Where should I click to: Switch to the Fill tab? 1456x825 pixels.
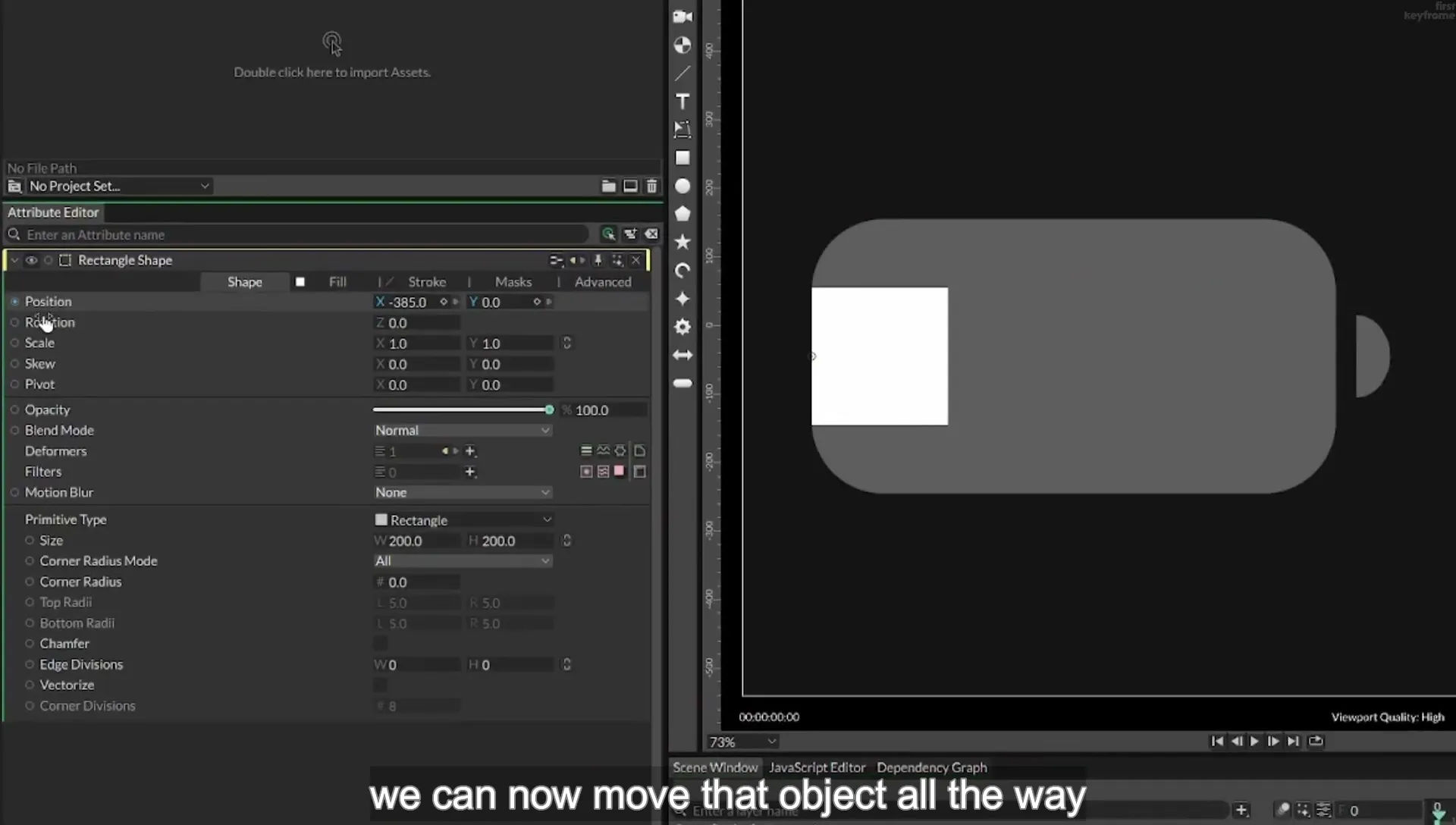337,282
